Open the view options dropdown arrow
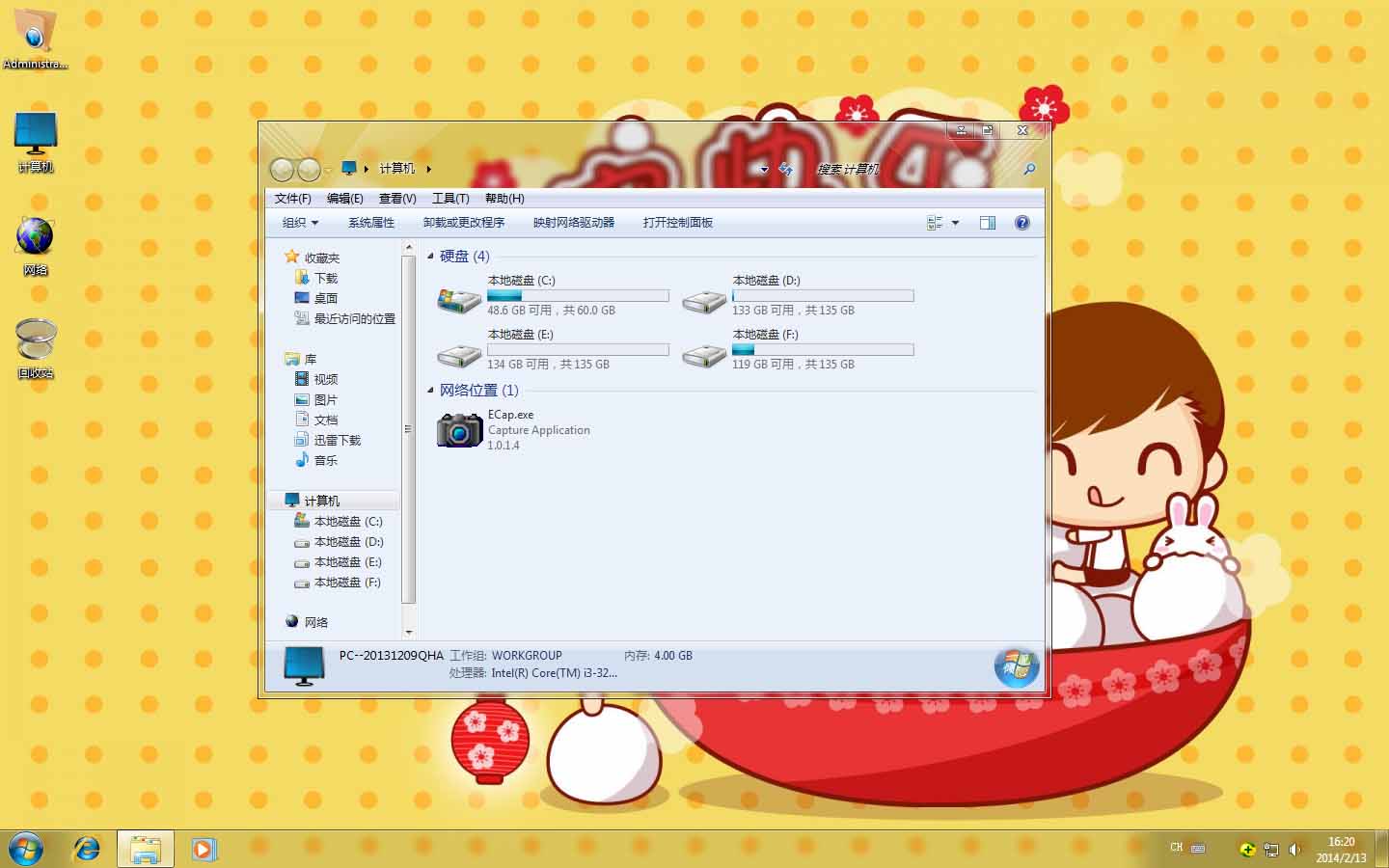 (955, 223)
